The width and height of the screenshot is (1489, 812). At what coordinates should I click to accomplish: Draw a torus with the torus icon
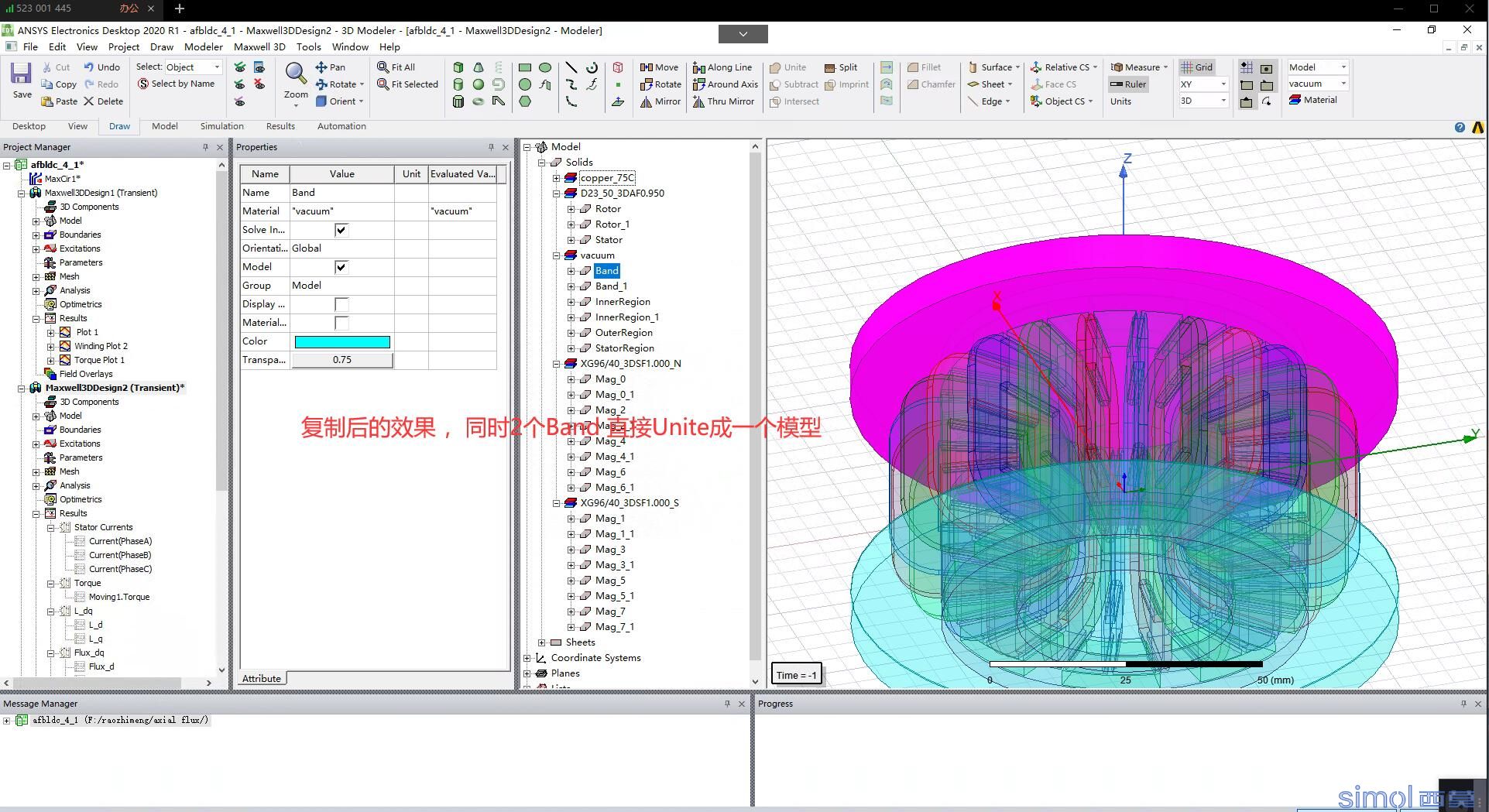pos(479,101)
